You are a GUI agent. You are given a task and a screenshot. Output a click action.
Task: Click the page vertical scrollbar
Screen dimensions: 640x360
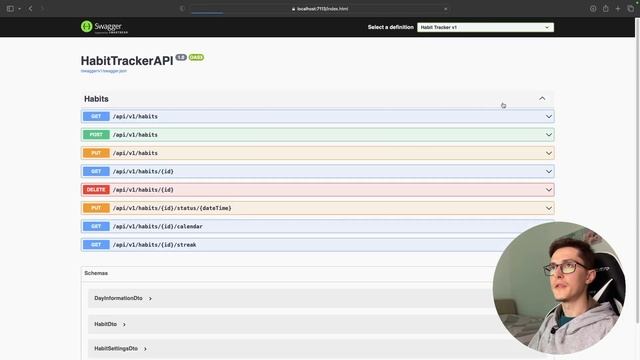point(637,171)
